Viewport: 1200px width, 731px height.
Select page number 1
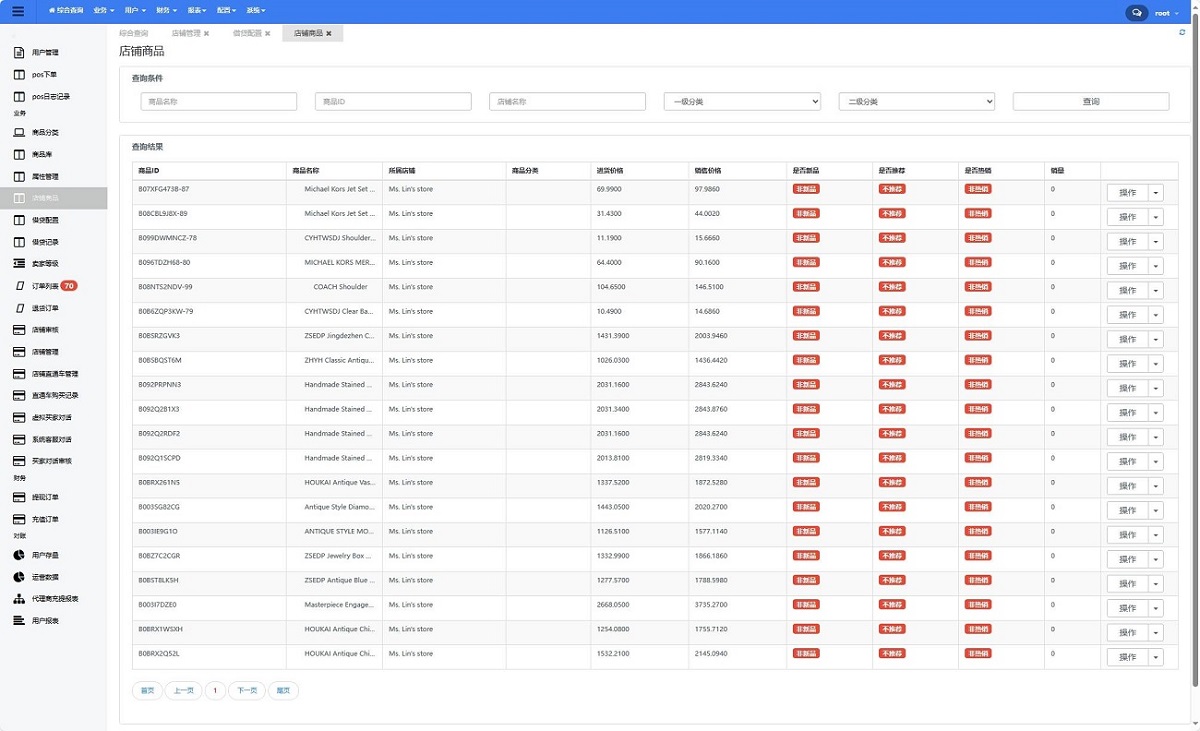click(215, 691)
